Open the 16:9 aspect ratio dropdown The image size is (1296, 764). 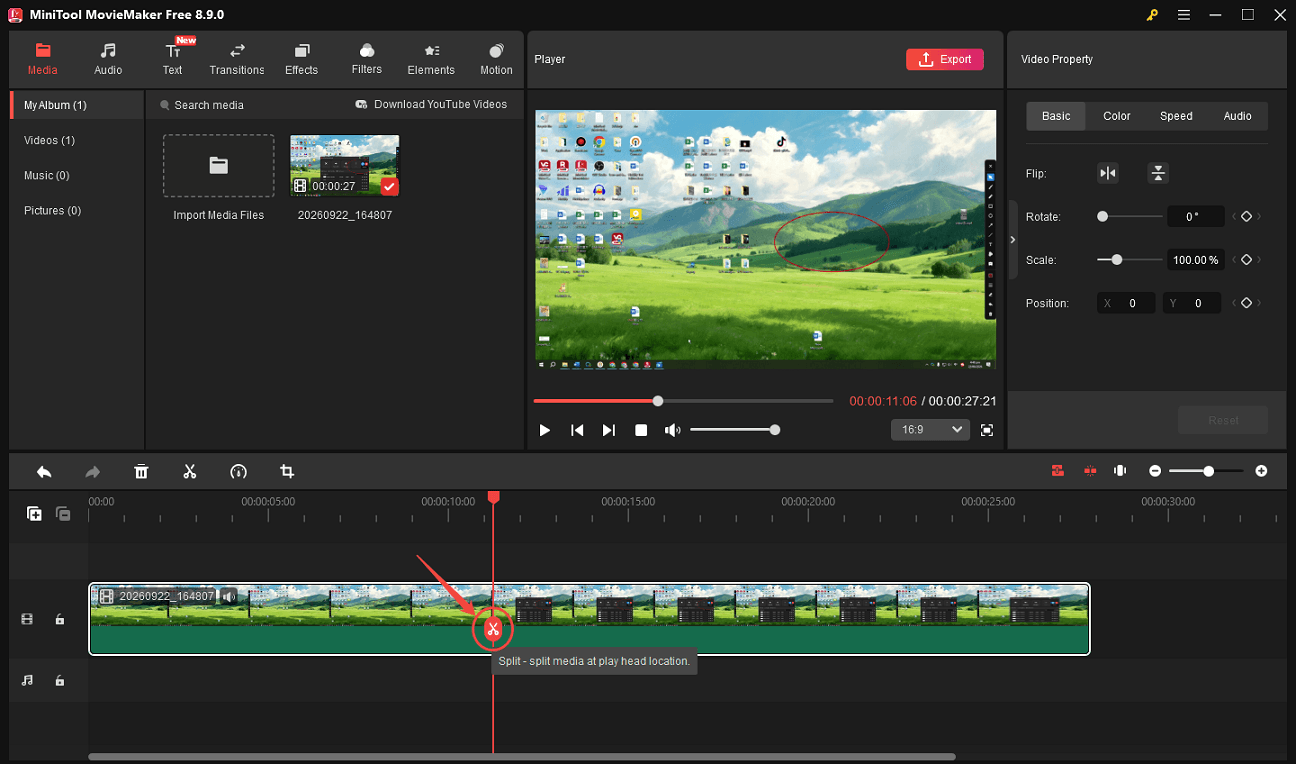pos(930,429)
